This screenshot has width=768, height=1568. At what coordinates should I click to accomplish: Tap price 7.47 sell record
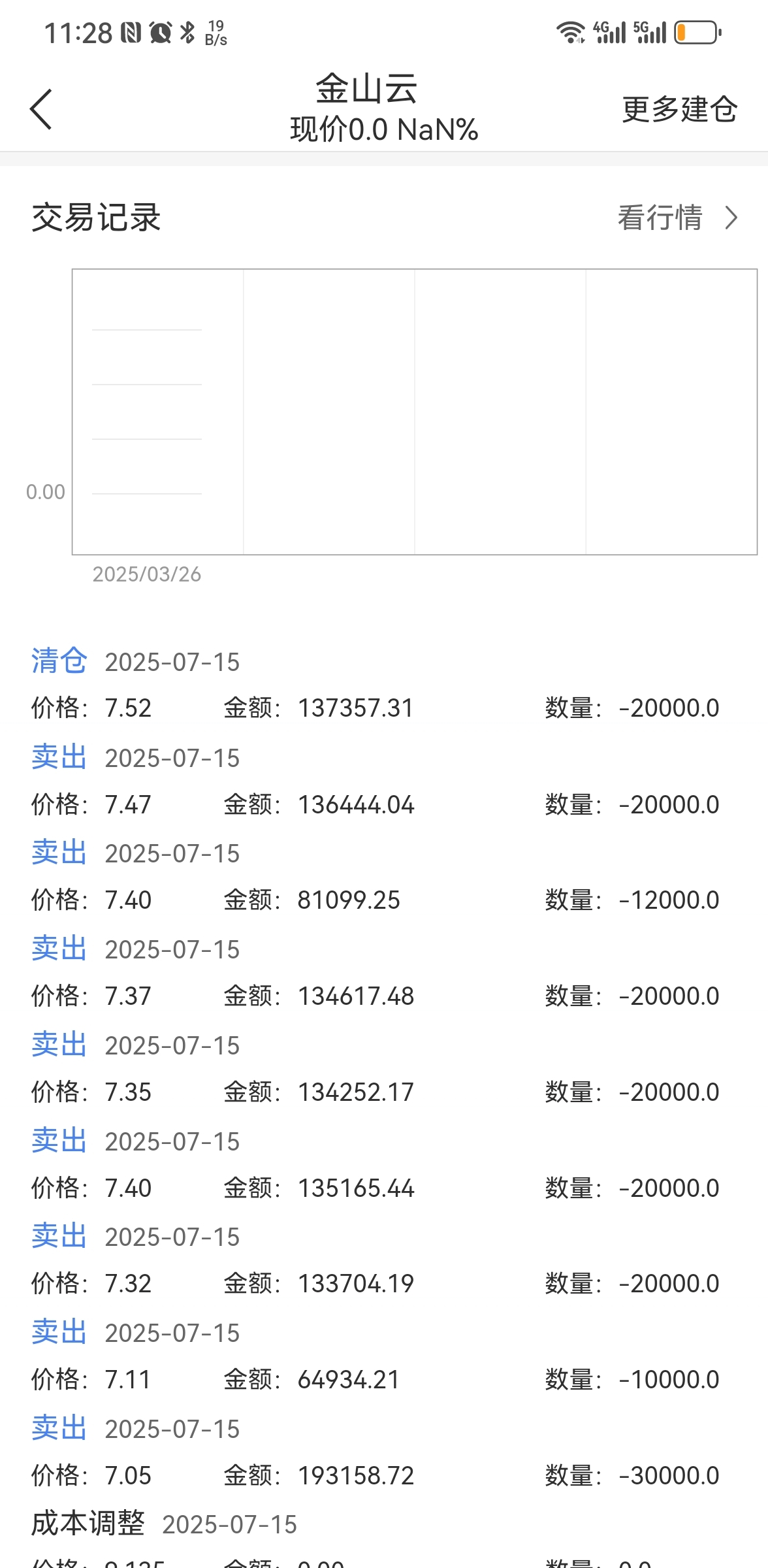click(x=129, y=804)
